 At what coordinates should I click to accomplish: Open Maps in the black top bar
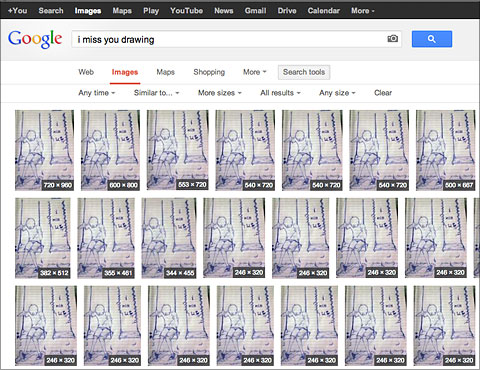click(x=122, y=11)
